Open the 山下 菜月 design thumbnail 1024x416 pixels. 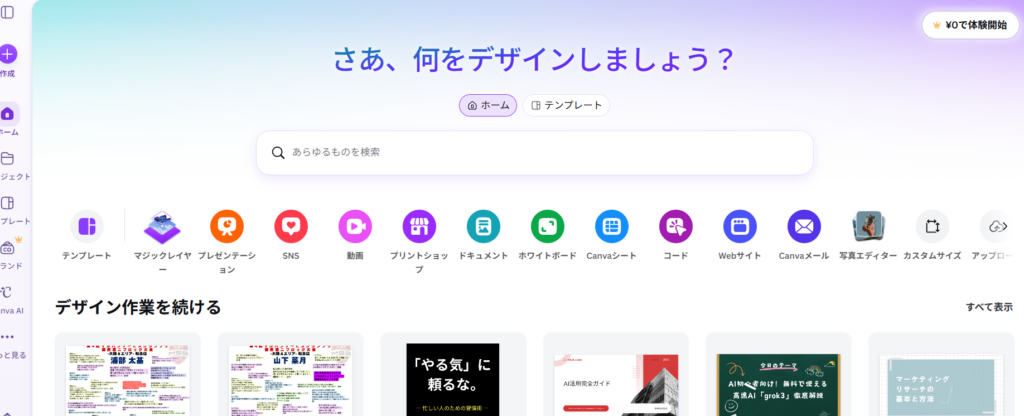pyautogui.click(x=291, y=375)
